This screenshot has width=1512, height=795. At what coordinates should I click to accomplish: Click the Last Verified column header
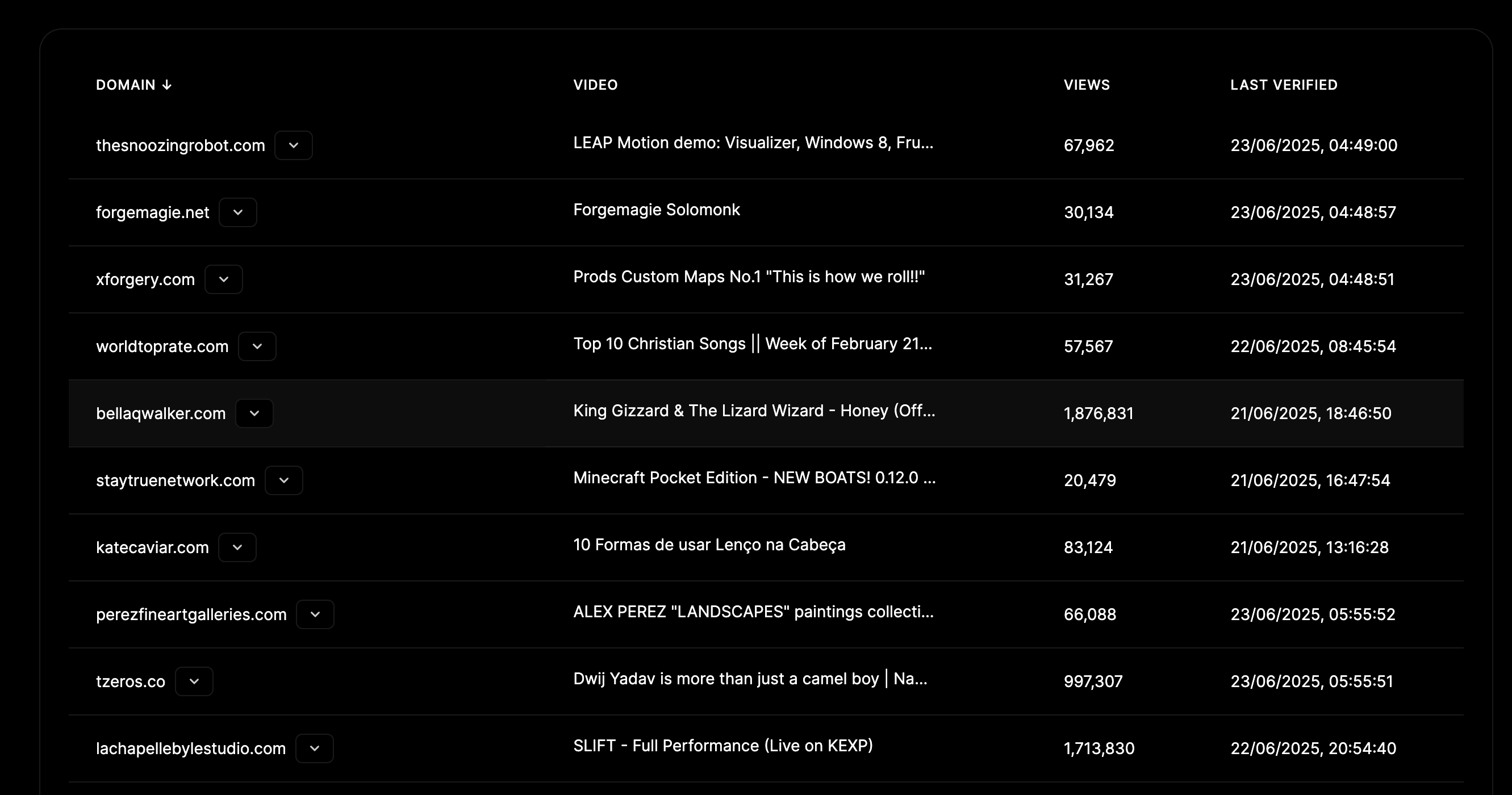click(x=1284, y=85)
